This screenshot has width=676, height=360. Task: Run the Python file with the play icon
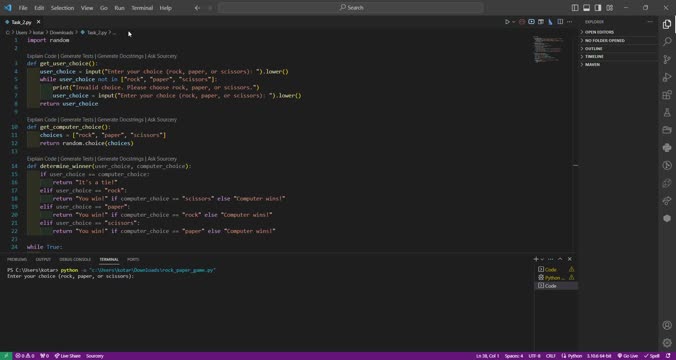click(507, 22)
